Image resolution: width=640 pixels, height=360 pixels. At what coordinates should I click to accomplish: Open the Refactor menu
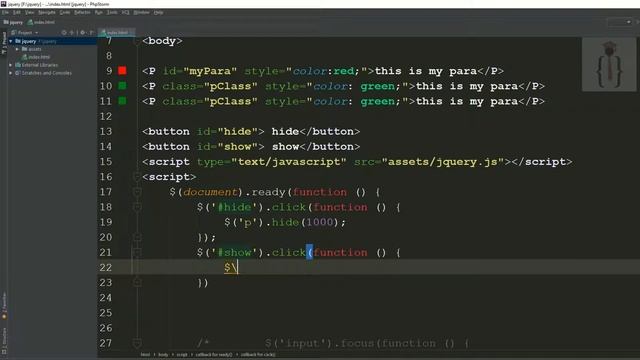point(82,13)
